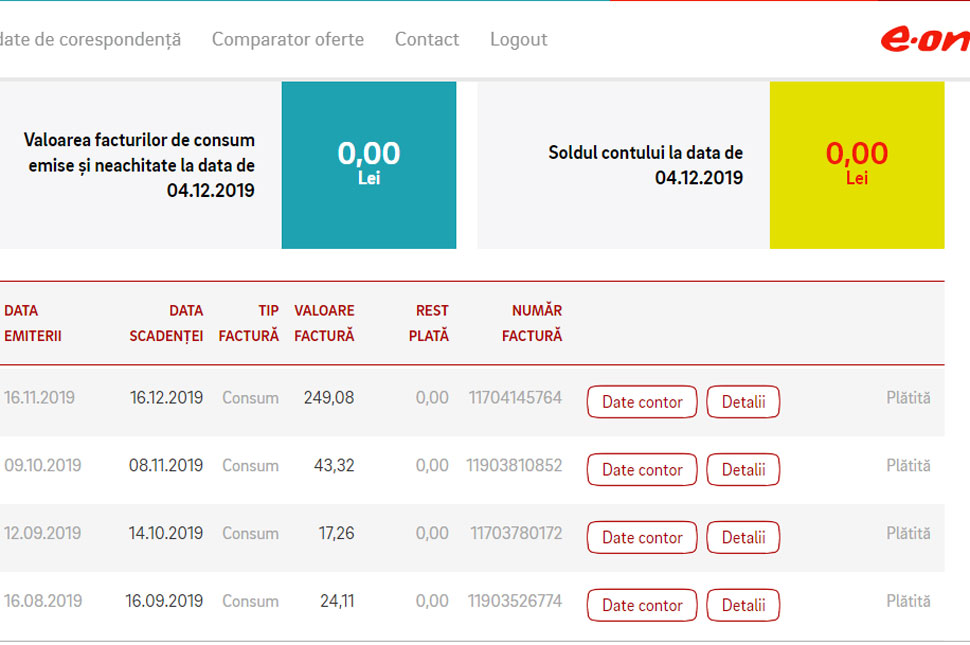
Task: Open the 'date de corespondență' menu item
Action: 90,40
